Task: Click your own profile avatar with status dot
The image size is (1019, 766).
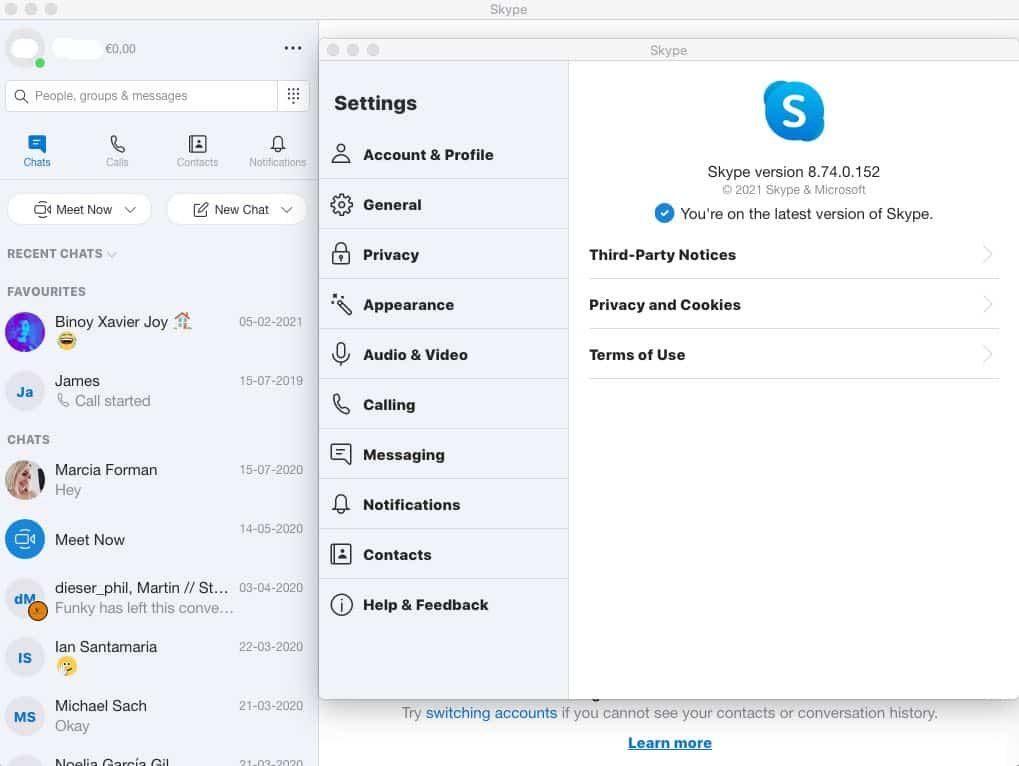Action: point(25,47)
